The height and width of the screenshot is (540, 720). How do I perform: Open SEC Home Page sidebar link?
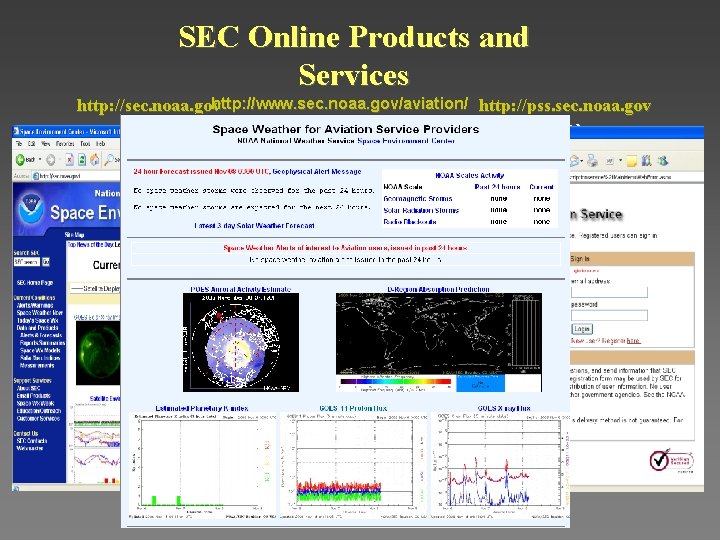(x=35, y=282)
